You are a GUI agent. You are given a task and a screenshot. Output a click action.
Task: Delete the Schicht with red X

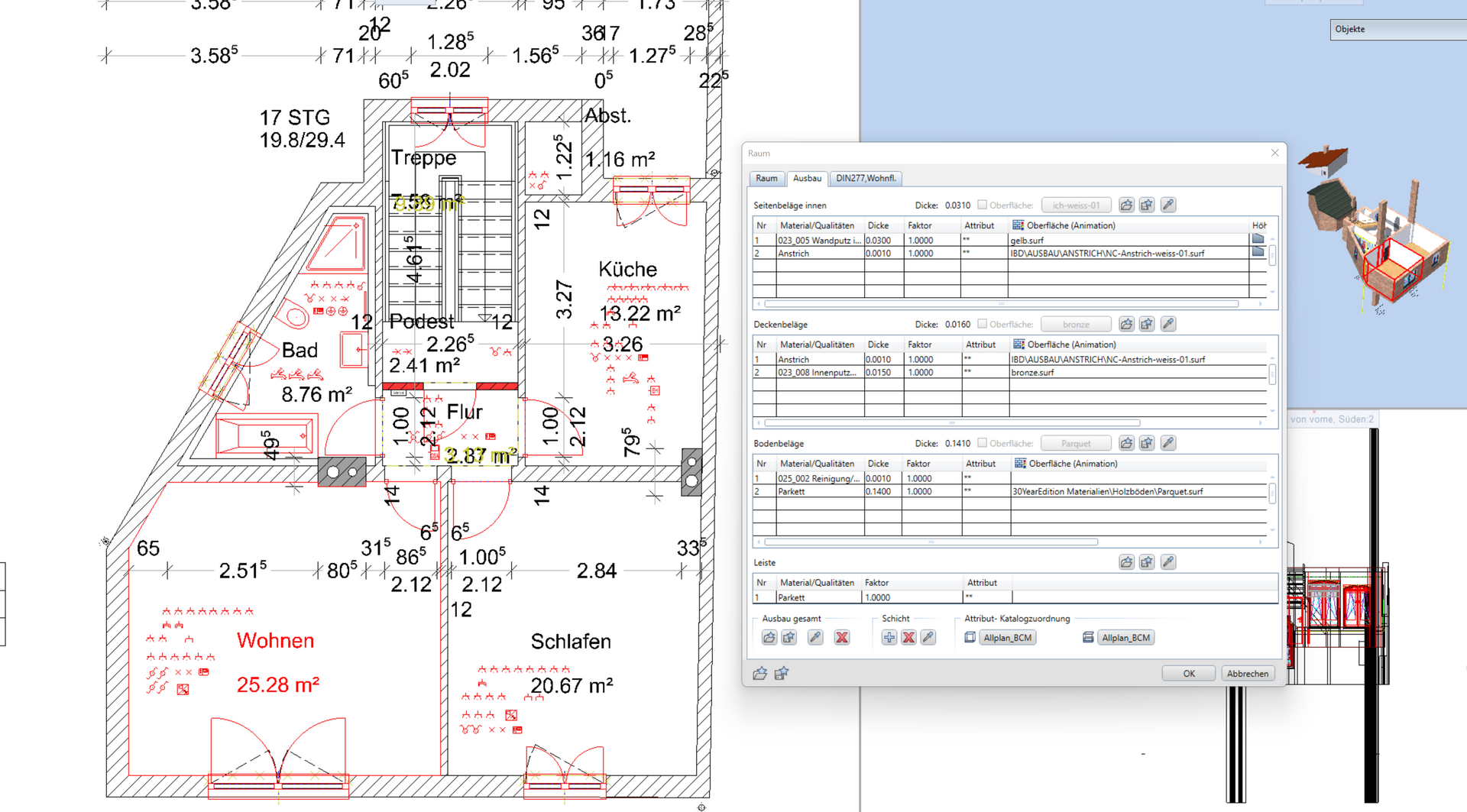coord(908,637)
